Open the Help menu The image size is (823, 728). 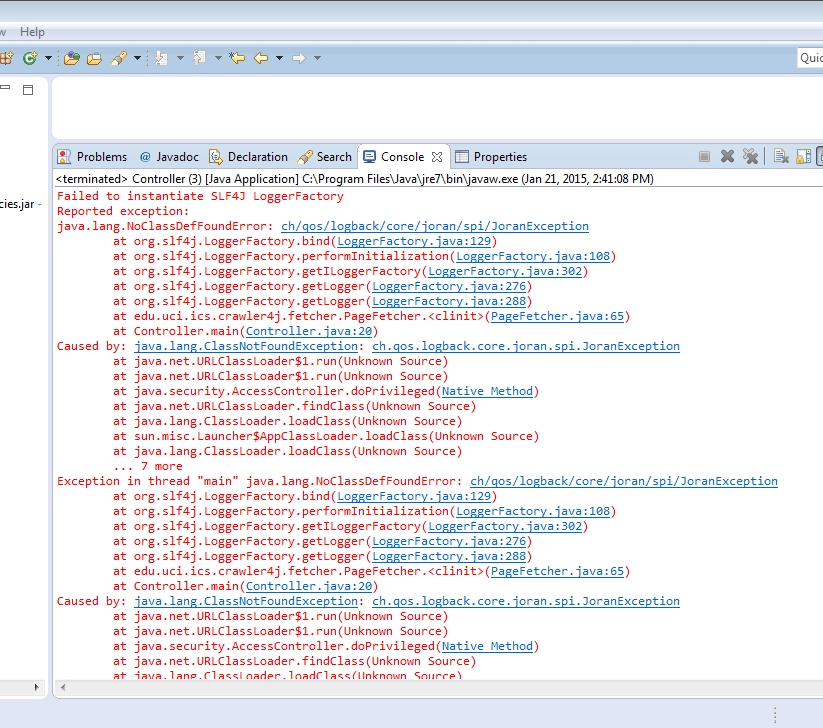[32, 32]
